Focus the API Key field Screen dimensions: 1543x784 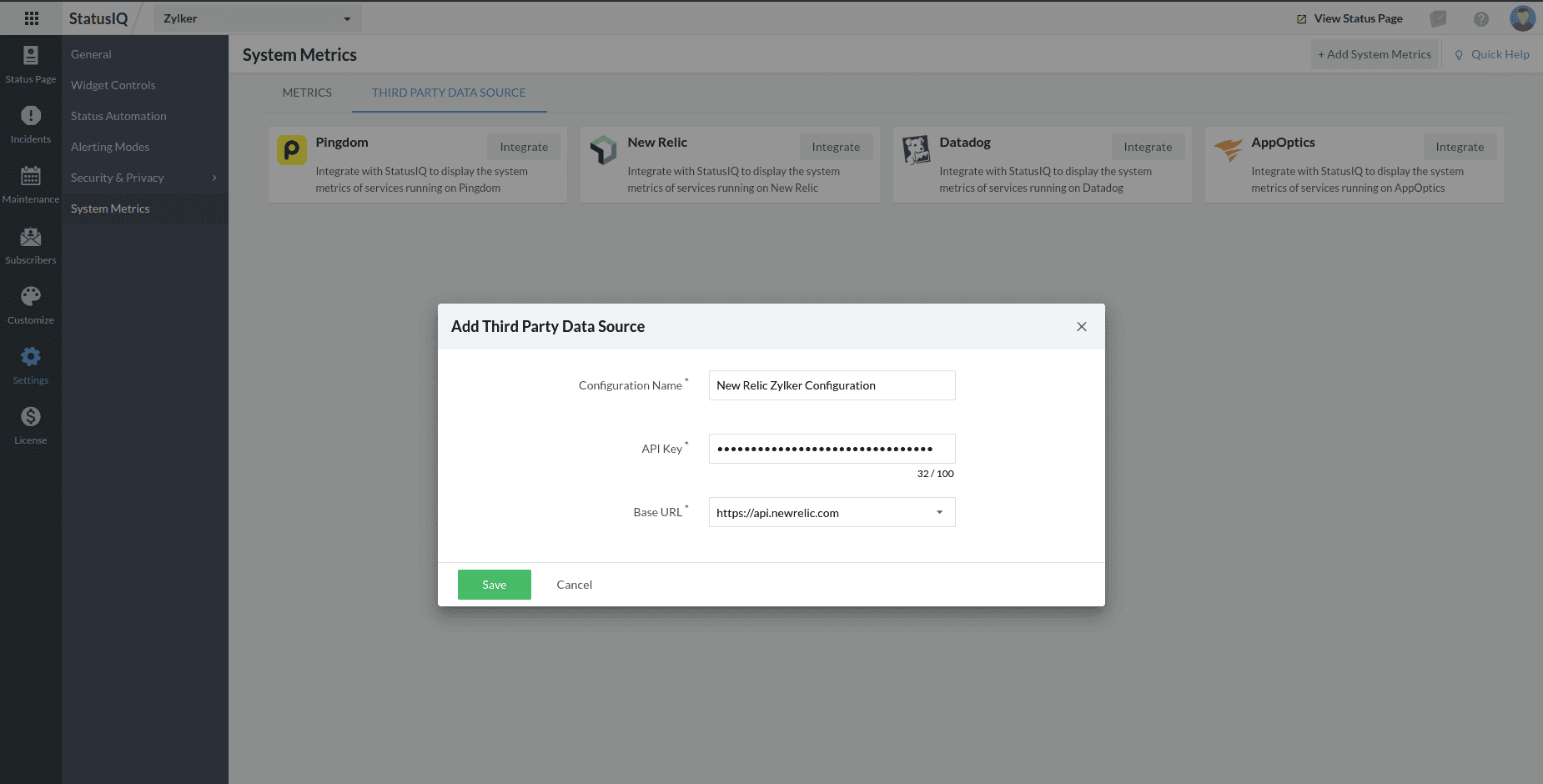pos(832,449)
